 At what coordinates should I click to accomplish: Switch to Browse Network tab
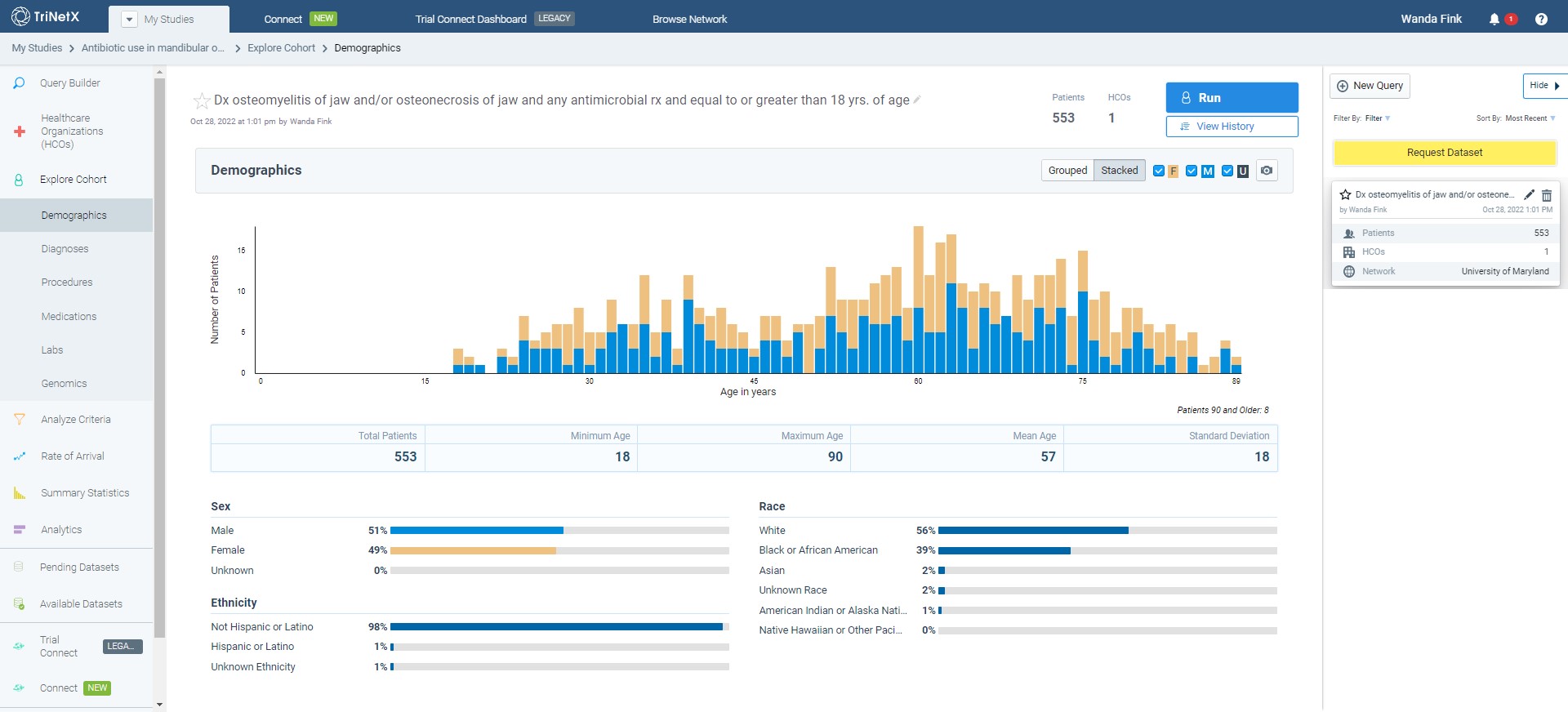coord(689,19)
